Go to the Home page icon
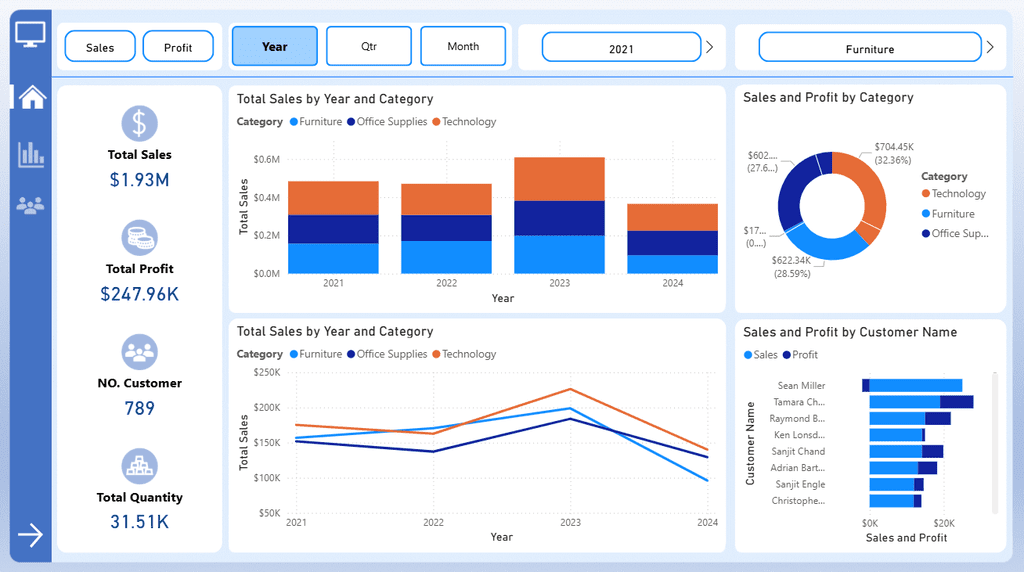 (32, 97)
